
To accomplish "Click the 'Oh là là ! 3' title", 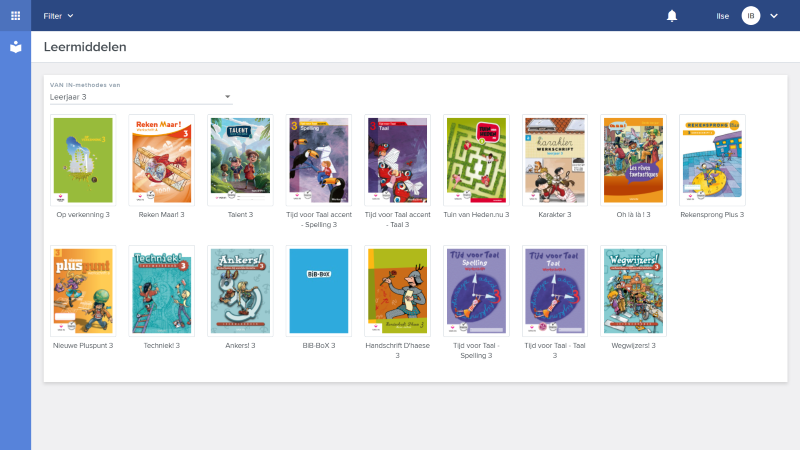I will coord(633,215).
